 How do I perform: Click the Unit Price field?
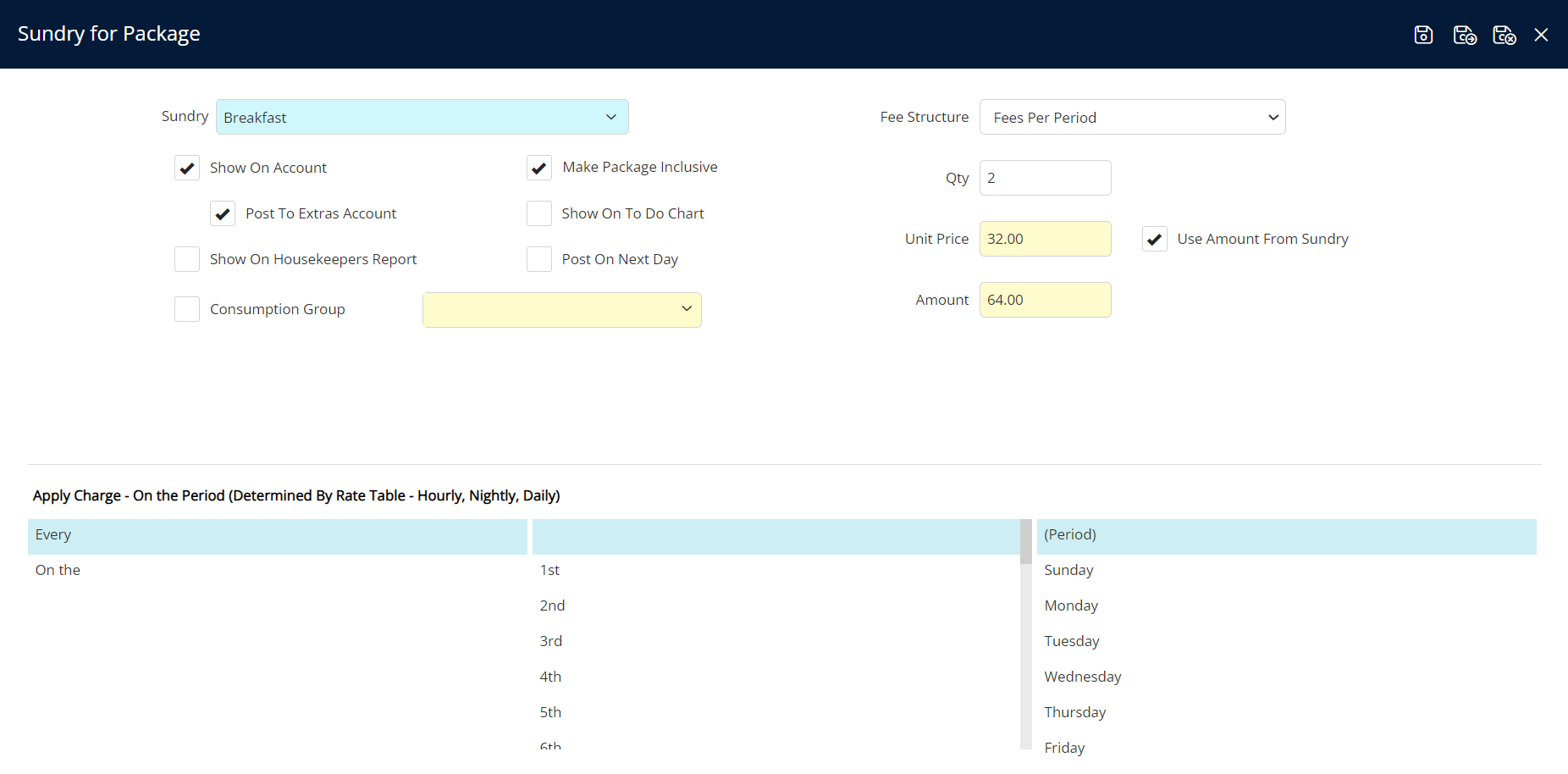coord(1045,239)
